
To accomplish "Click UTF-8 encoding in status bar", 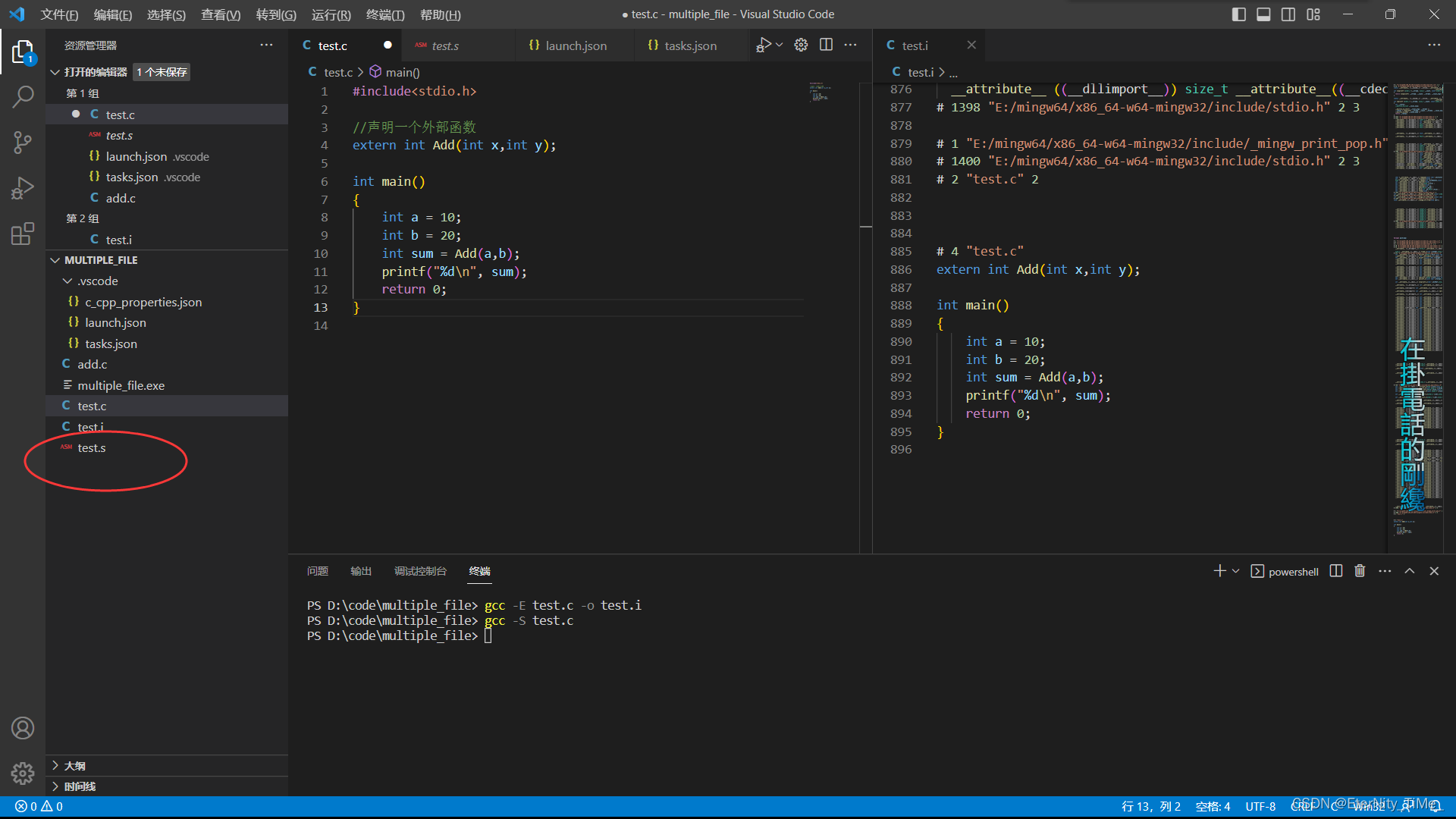I will tap(1260, 806).
